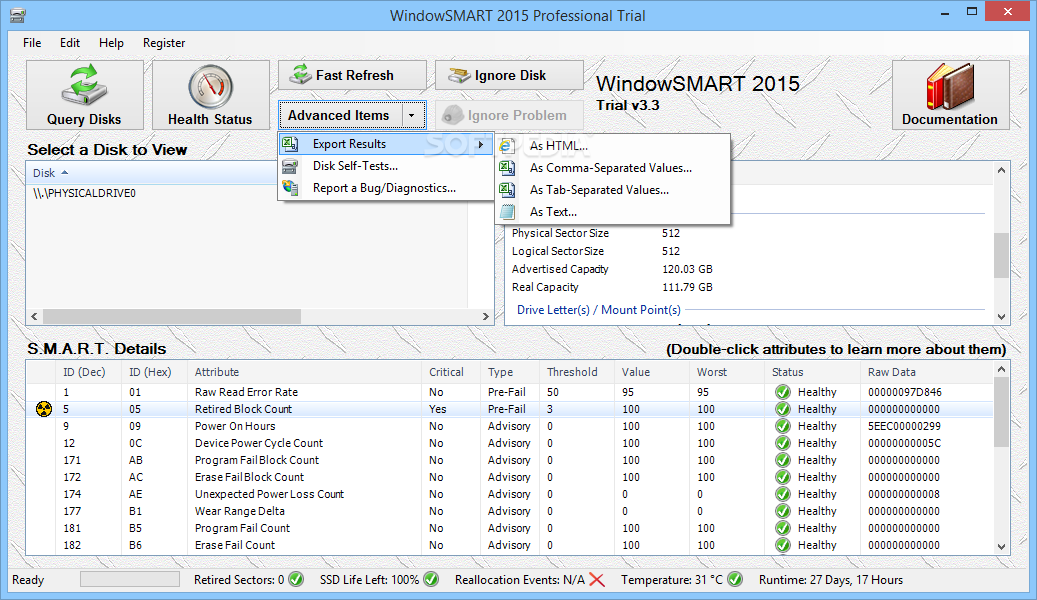
Task: Click Fast Refresh button
Action: coord(352,75)
